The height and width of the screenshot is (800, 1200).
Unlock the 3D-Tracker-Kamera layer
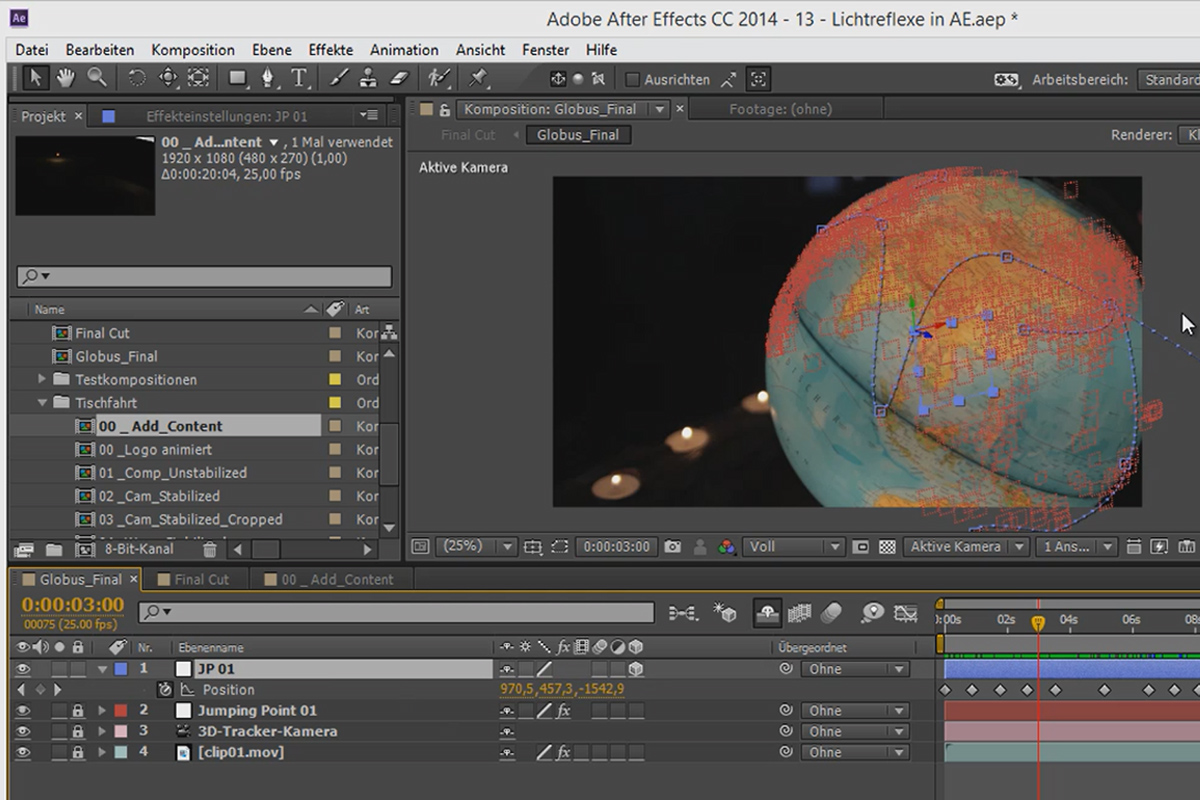pyautogui.click(x=77, y=731)
